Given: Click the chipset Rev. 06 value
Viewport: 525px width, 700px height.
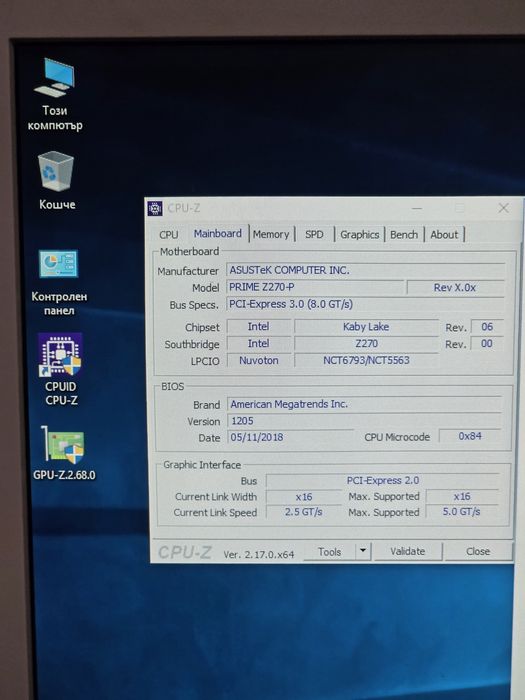Looking at the screenshot, I should coord(487,327).
